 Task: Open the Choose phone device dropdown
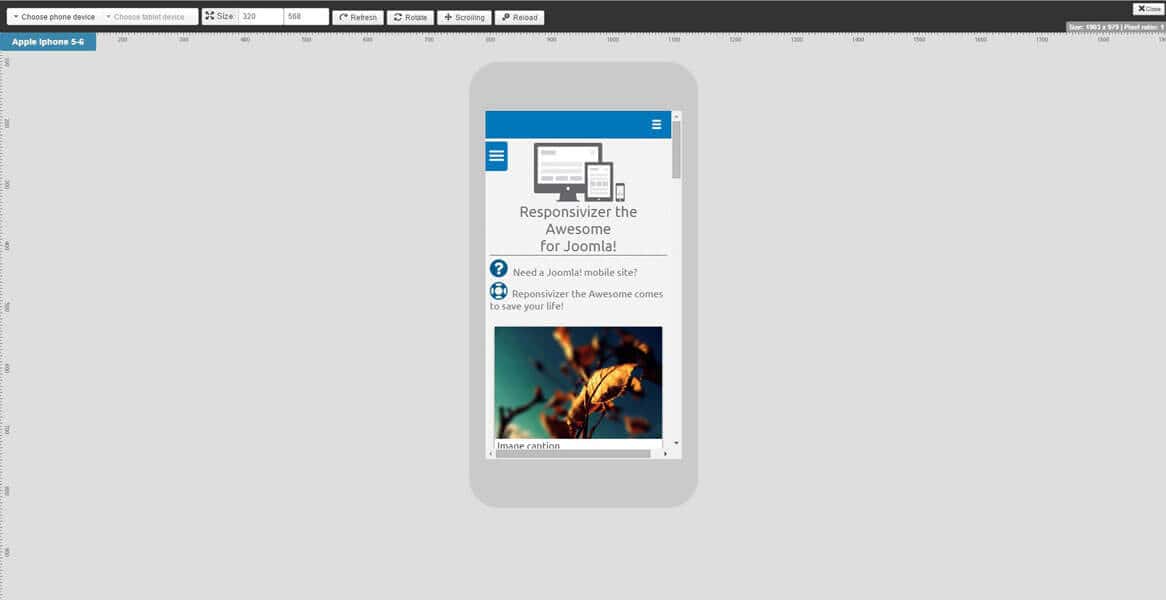(x=54, y=17)
